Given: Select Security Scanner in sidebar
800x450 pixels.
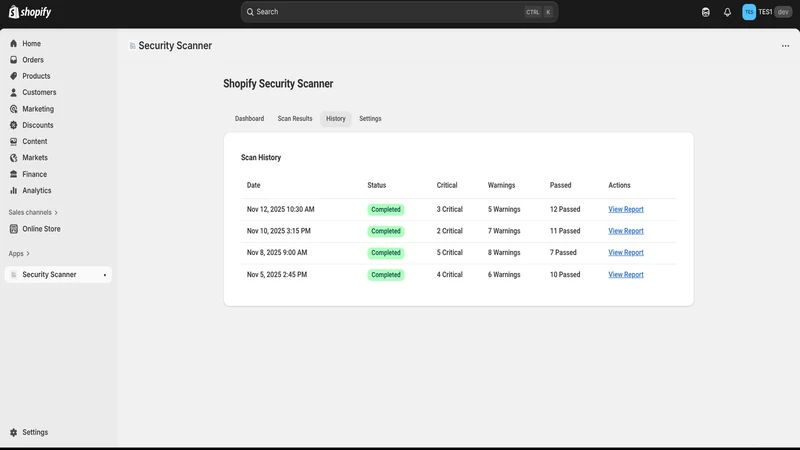Looking at the screenshot, I should pos(58,274).
